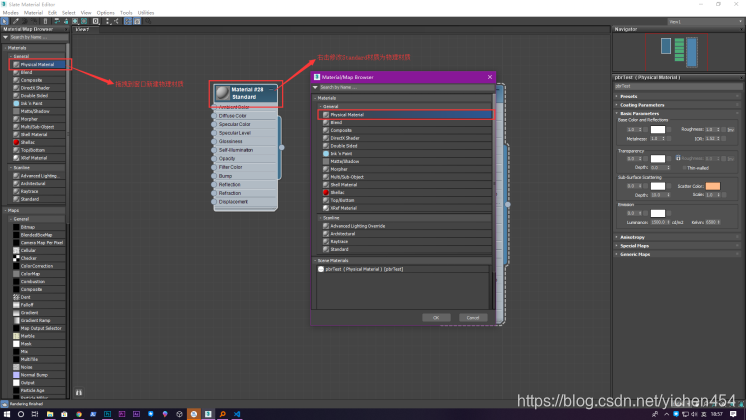Expand the Special Maps rollout

pos(677,245)
